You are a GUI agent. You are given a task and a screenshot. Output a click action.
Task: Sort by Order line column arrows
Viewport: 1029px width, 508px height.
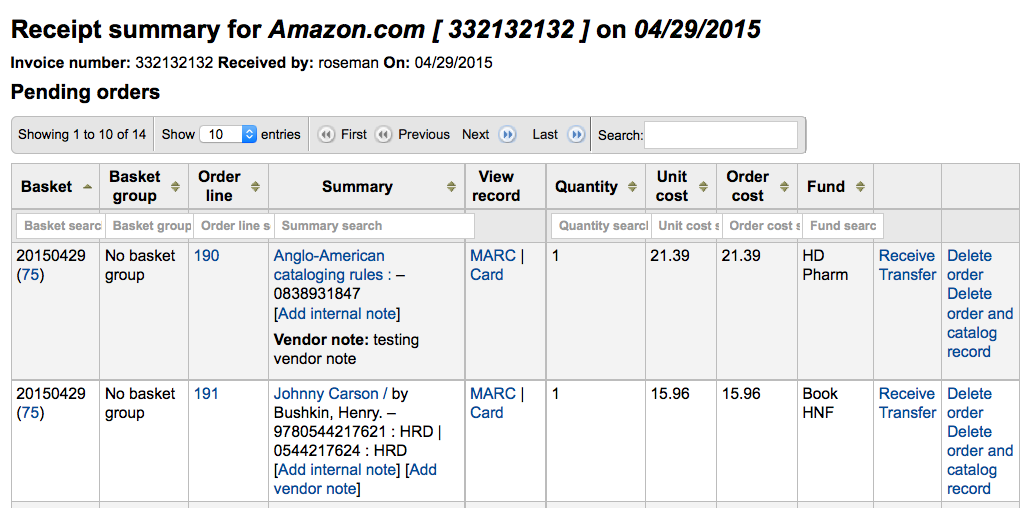(x=255, y=187)
